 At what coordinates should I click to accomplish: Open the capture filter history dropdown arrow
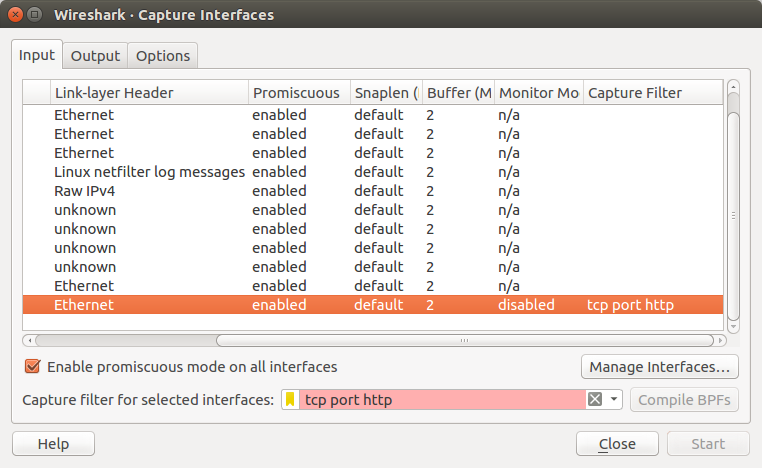coord(614,399)
